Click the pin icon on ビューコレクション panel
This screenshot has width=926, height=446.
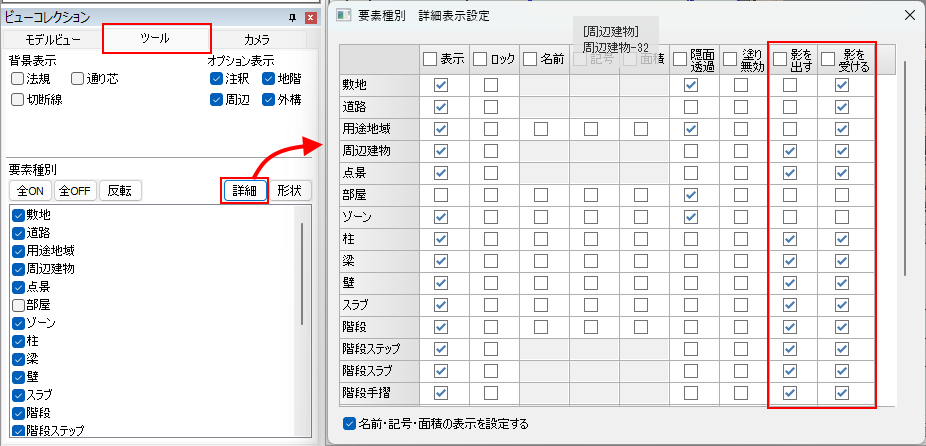coord(292,17)
